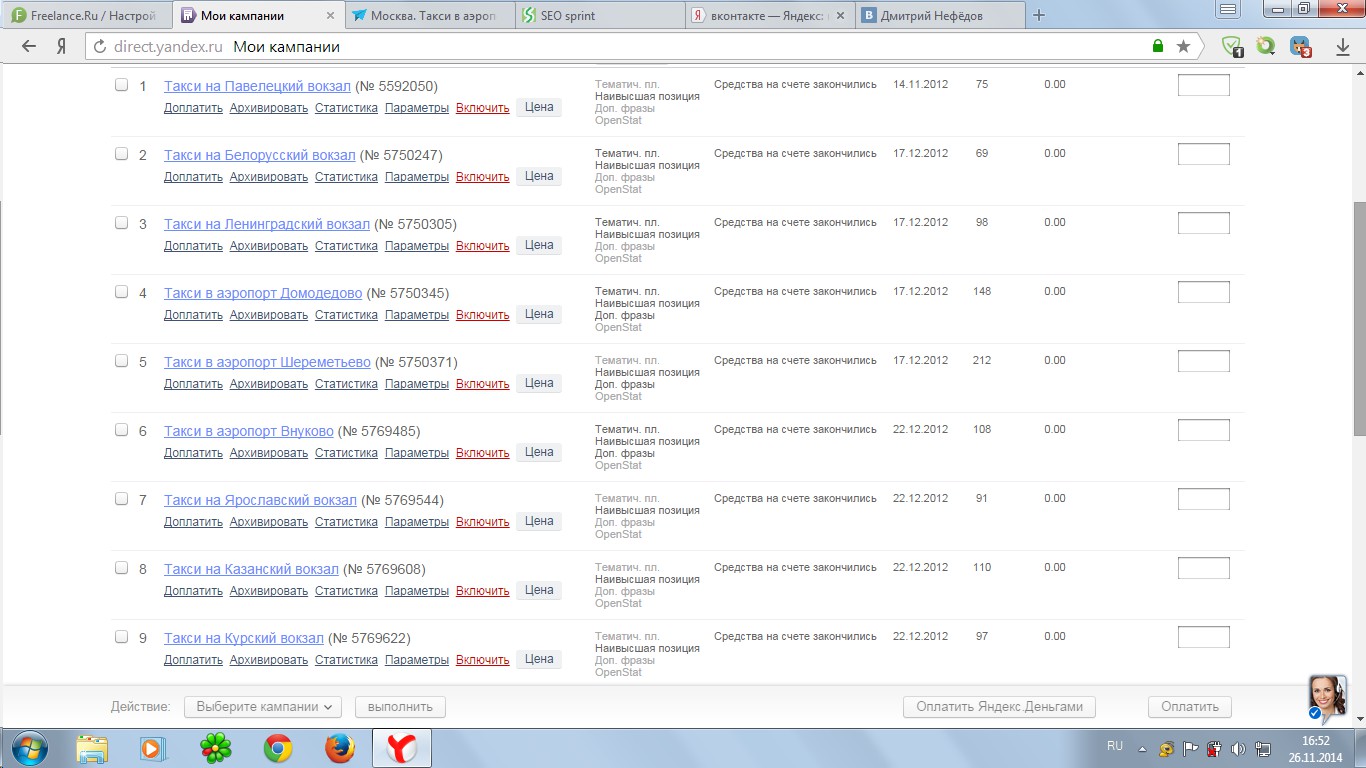Bookmark the page with the star icon

click(1183, 46)
